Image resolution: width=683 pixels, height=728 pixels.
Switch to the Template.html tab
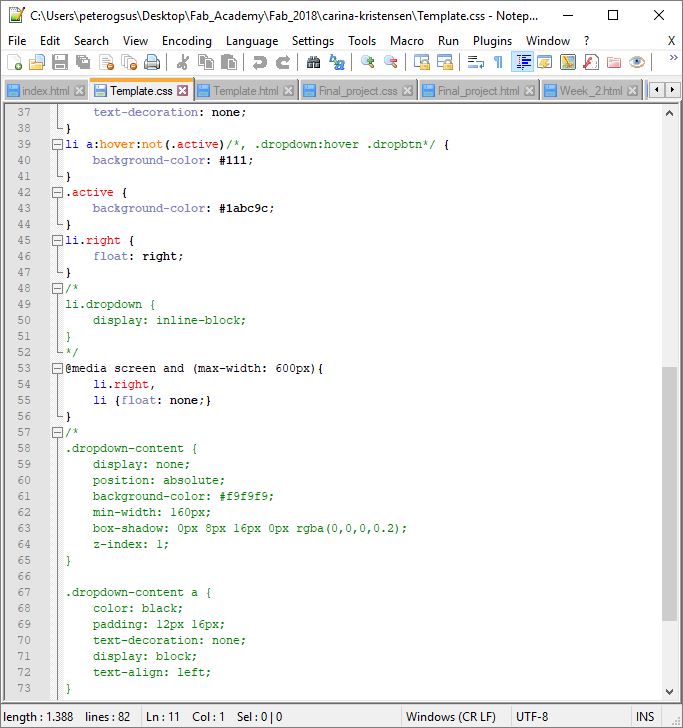[246, 91]
